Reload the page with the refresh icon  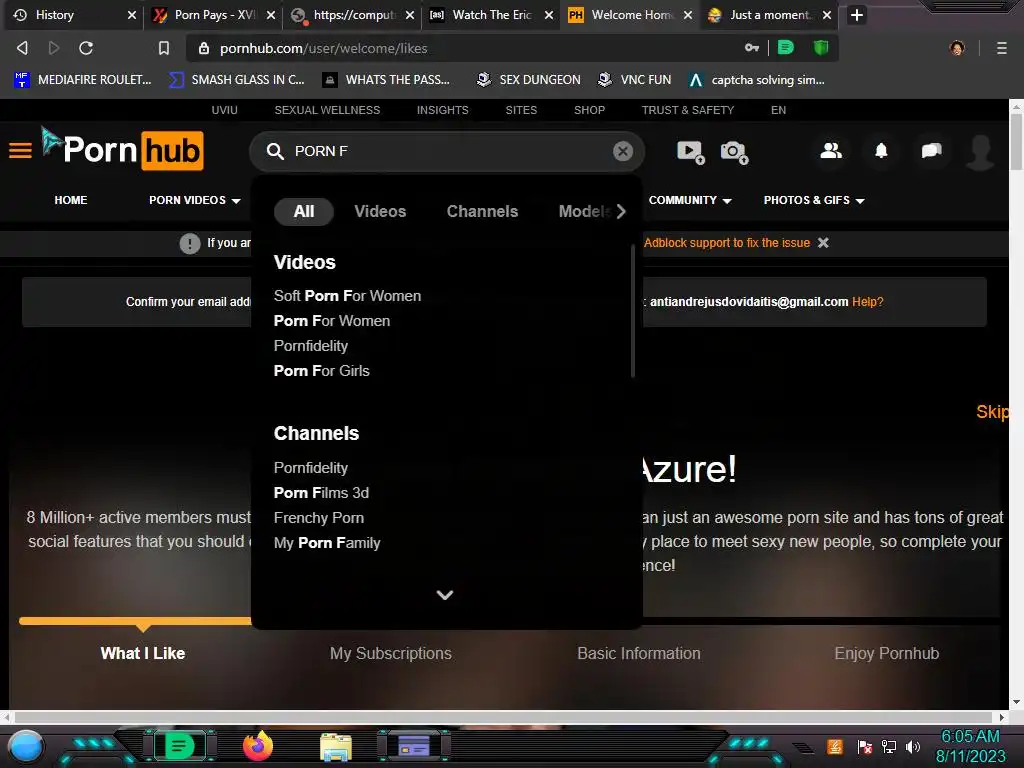click(x=86, y=48)
